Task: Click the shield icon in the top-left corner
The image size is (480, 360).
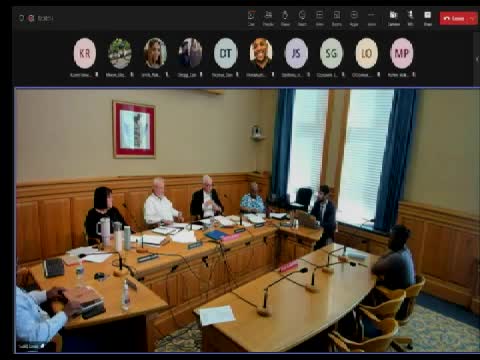Action: [21, 18]
